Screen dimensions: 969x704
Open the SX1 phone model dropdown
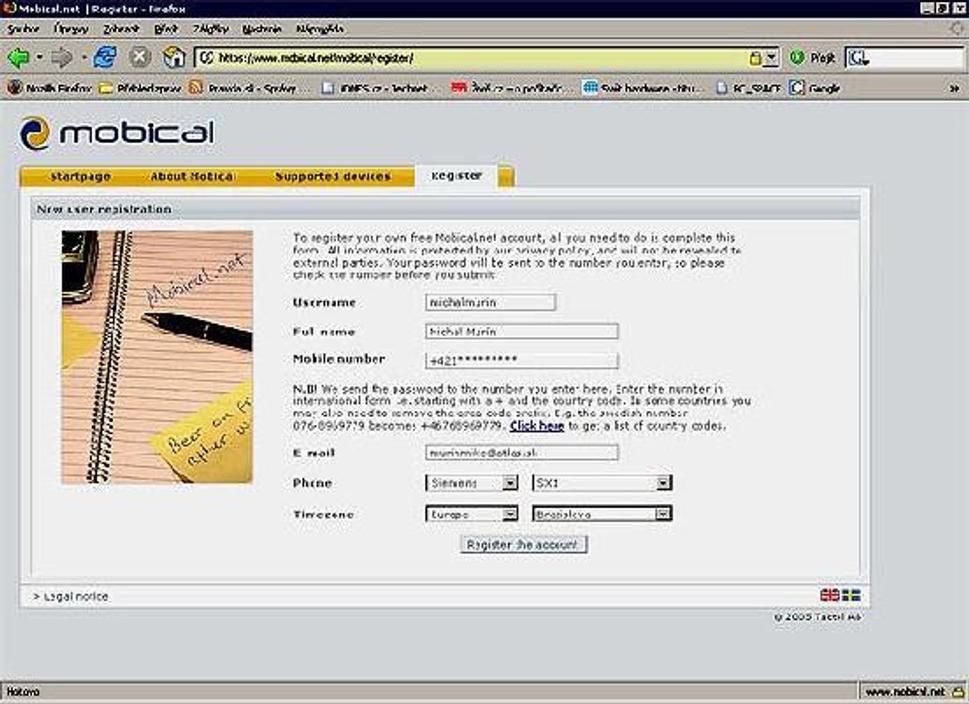[x=602, y=483]
